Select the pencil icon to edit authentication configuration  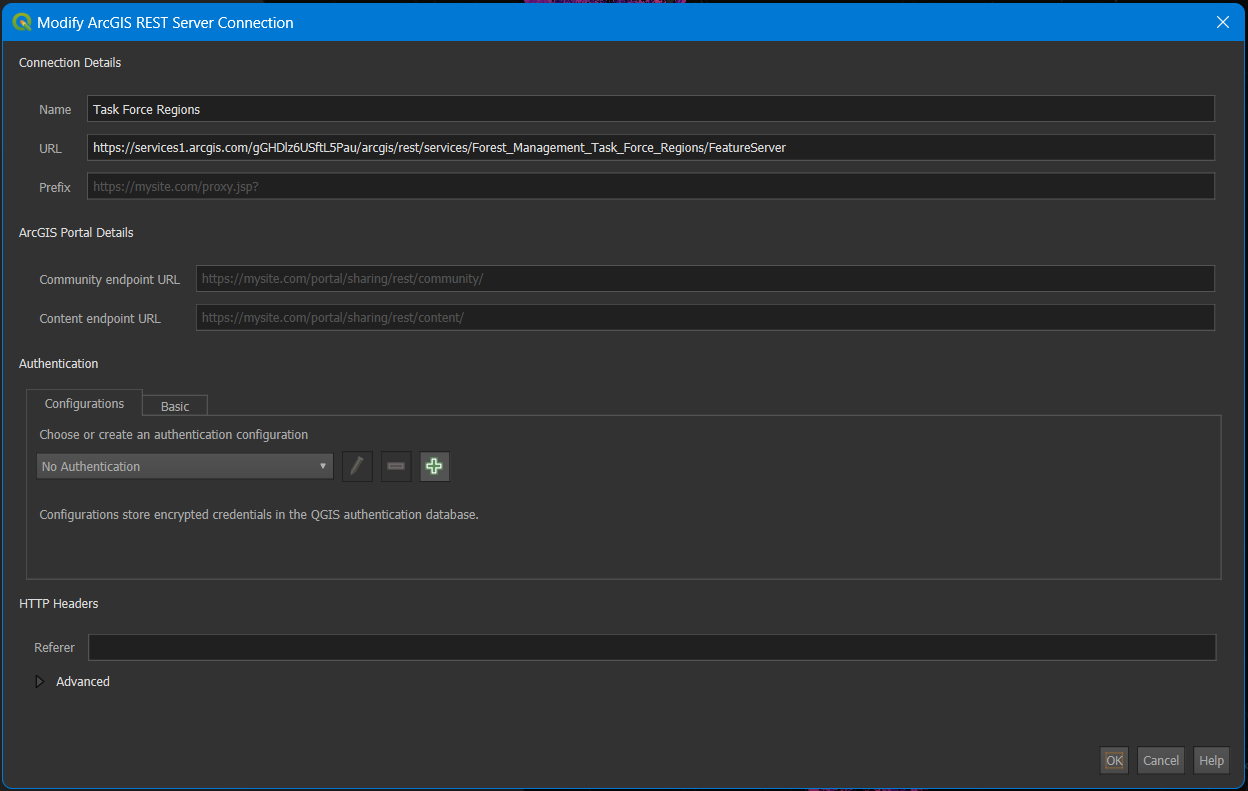click(x=357, y=466)
